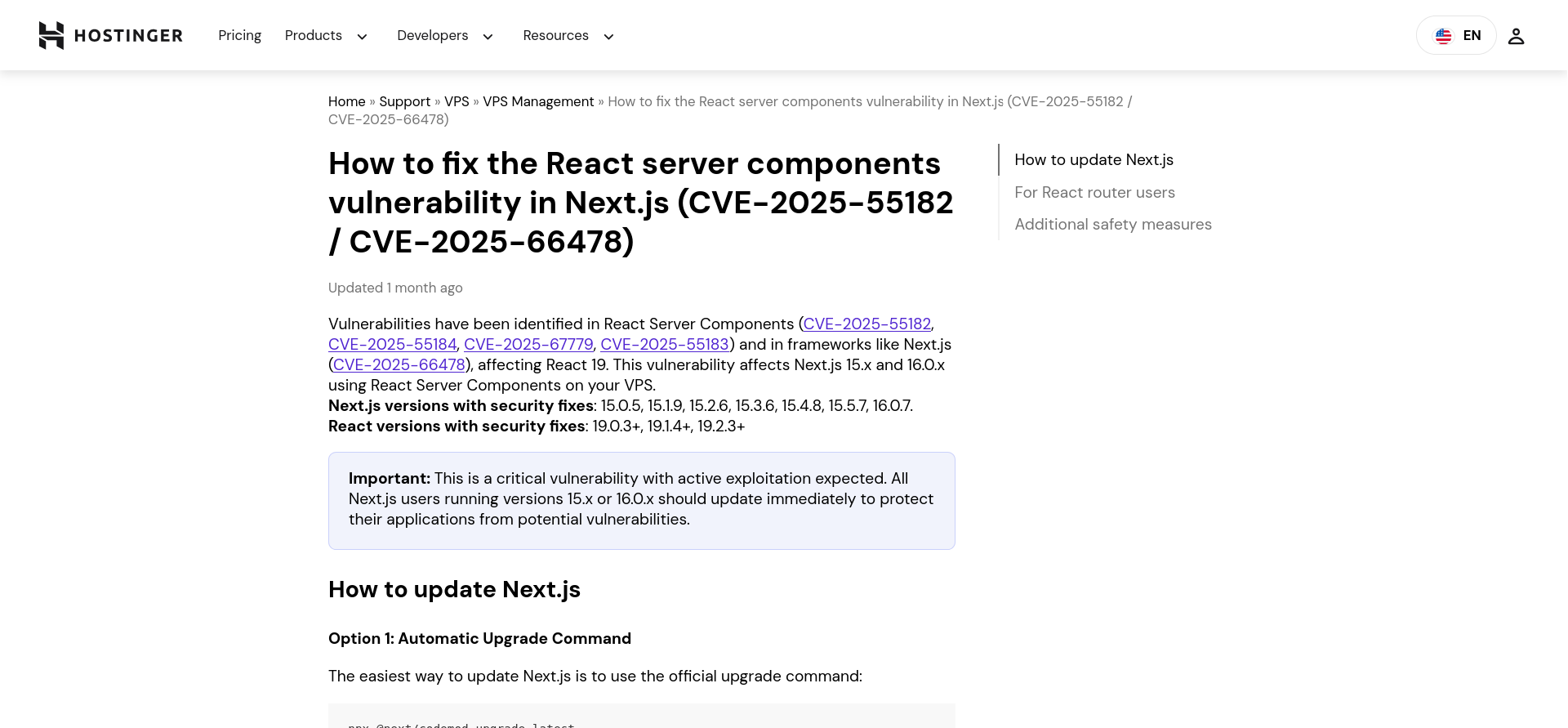The height and width of the screenshot is (728, 1568).
Task: Click the article main title heading
Action: (x=641, y=203)
